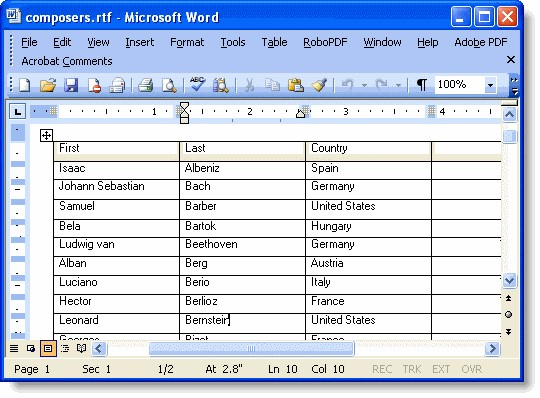The height and width of the screenshot is (398, 540).
Task: Click the horizontal scrollbar thumb
Action: click(x=251, y=349)
